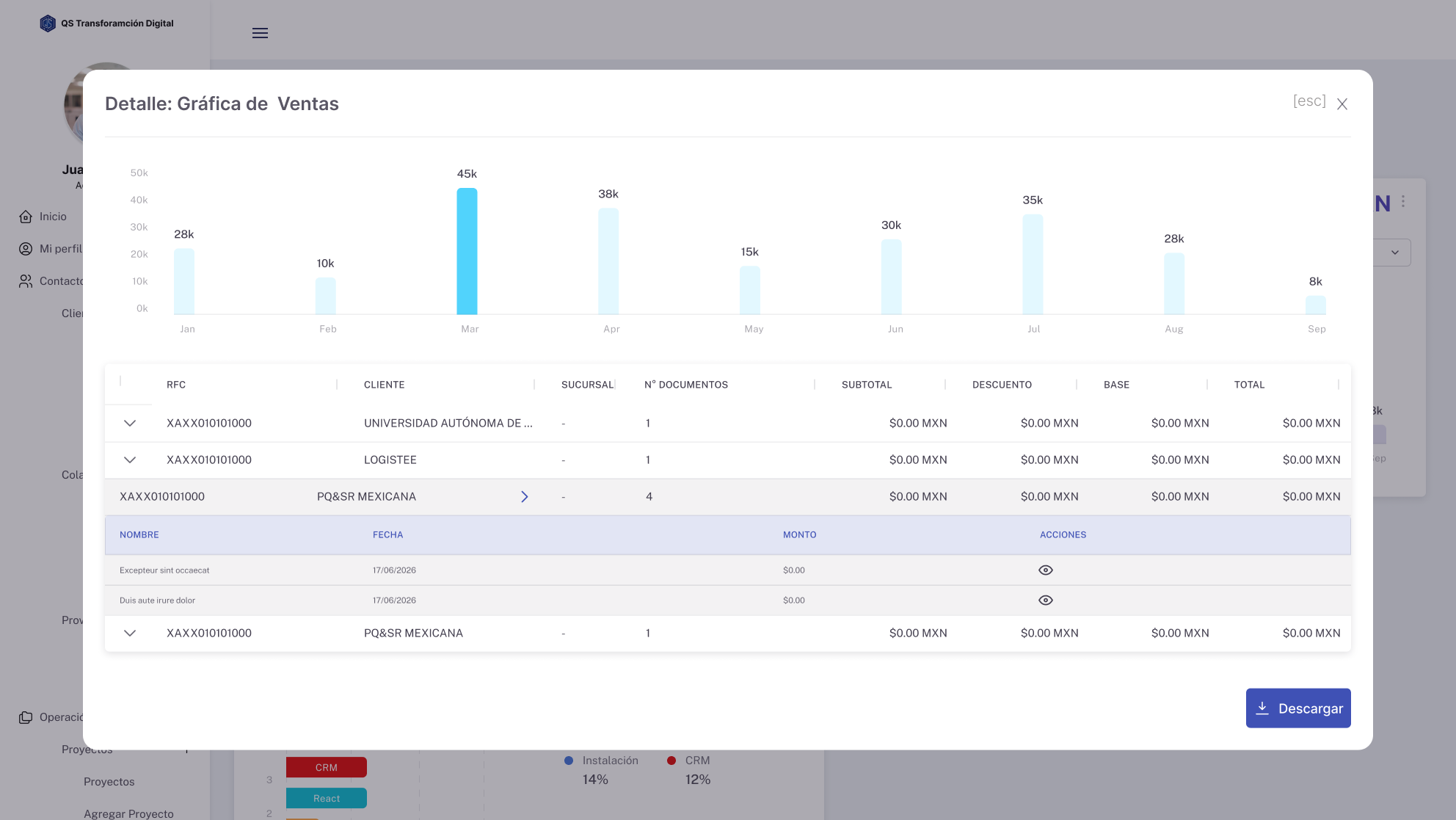
Task: Collapse the expanded PQ&SR MEXICANA row arrow
Action: 525,497
